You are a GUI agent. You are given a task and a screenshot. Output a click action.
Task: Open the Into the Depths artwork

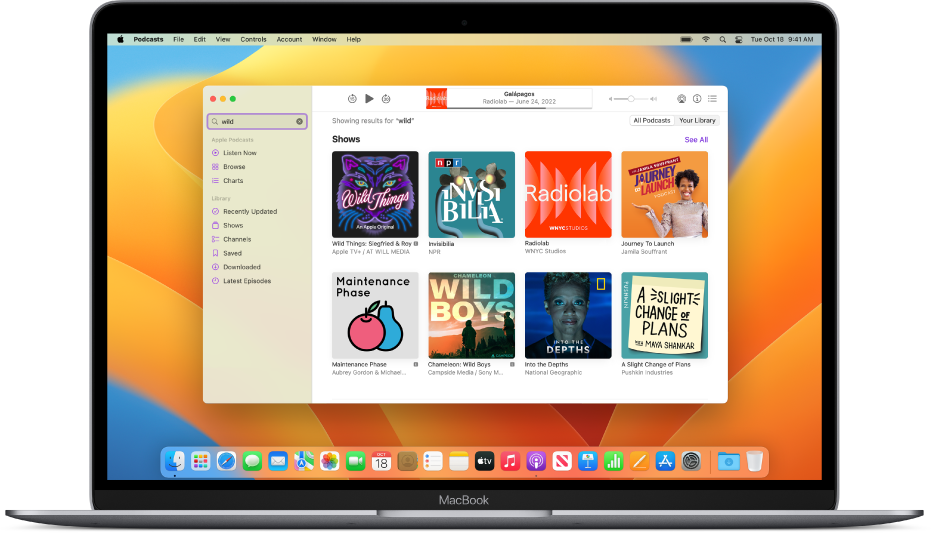[568, 316]
